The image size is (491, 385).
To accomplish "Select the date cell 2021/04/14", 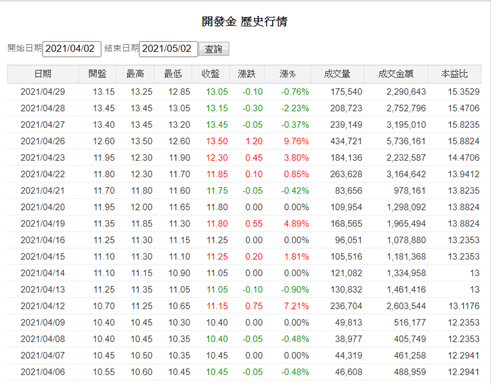I will coord(43,273).
